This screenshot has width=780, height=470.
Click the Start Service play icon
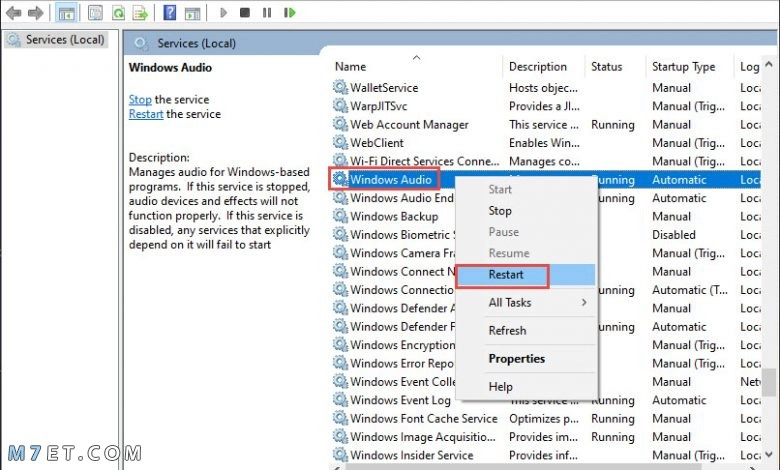pos(223,12)
